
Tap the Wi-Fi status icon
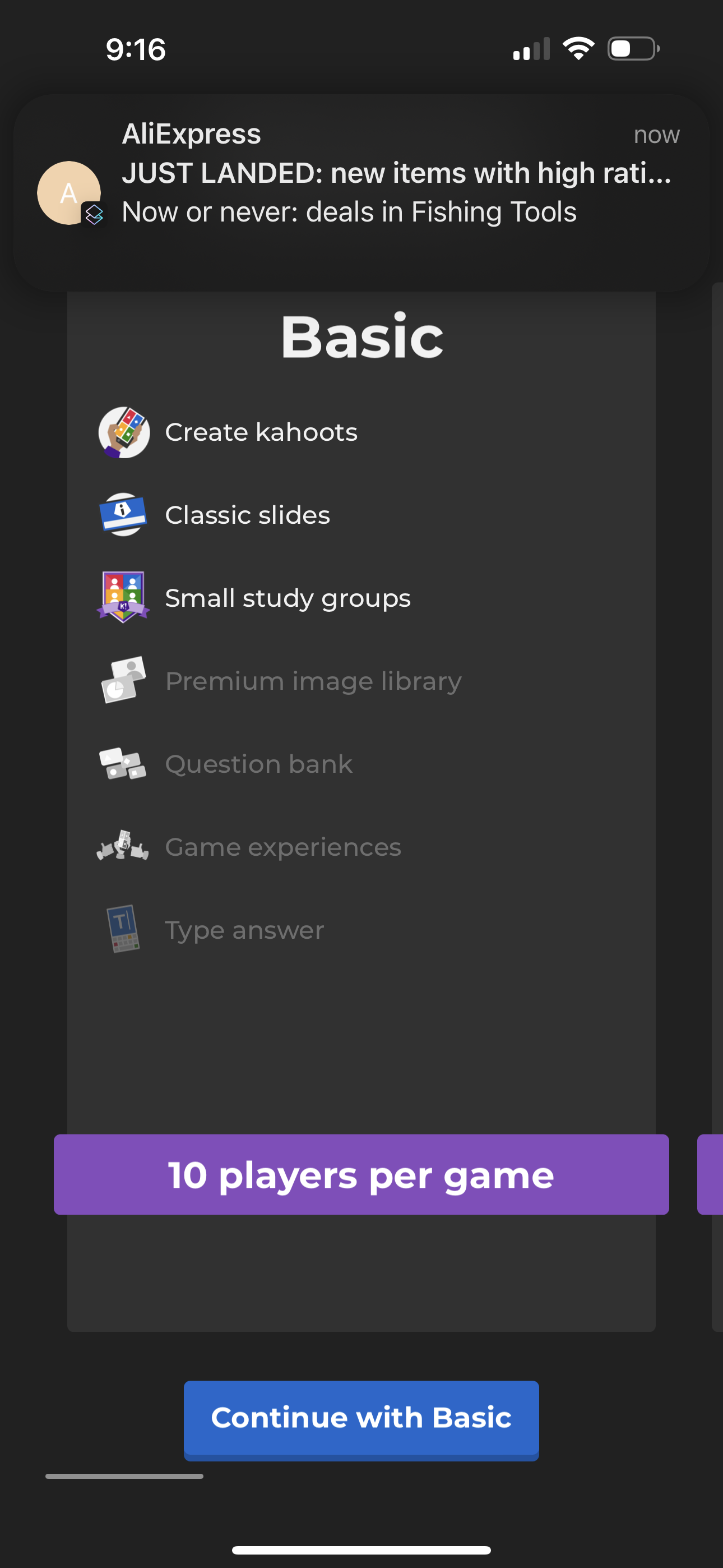coord(579,49)
